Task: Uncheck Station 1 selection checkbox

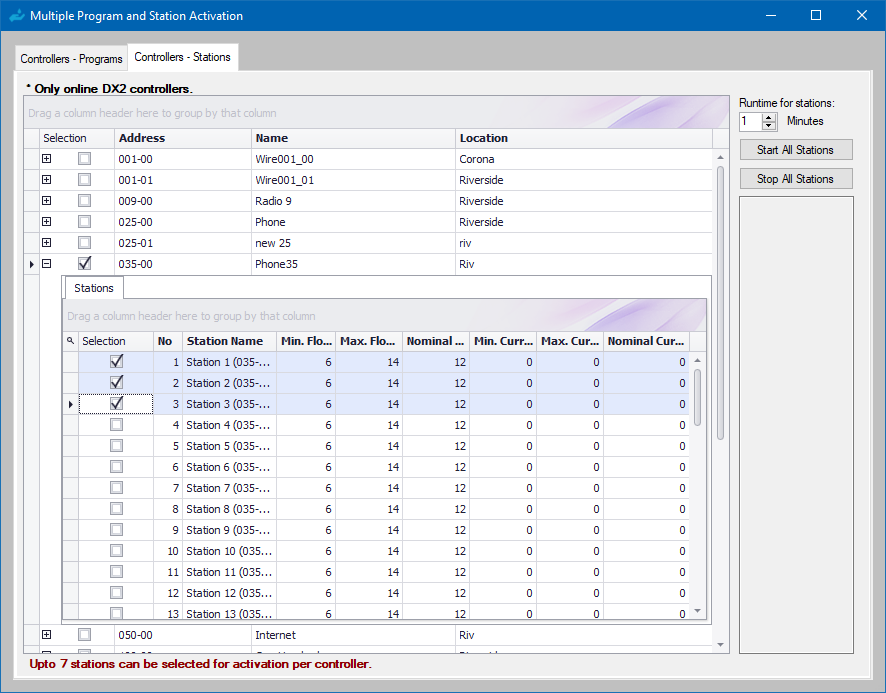Action: coord(116,362)
